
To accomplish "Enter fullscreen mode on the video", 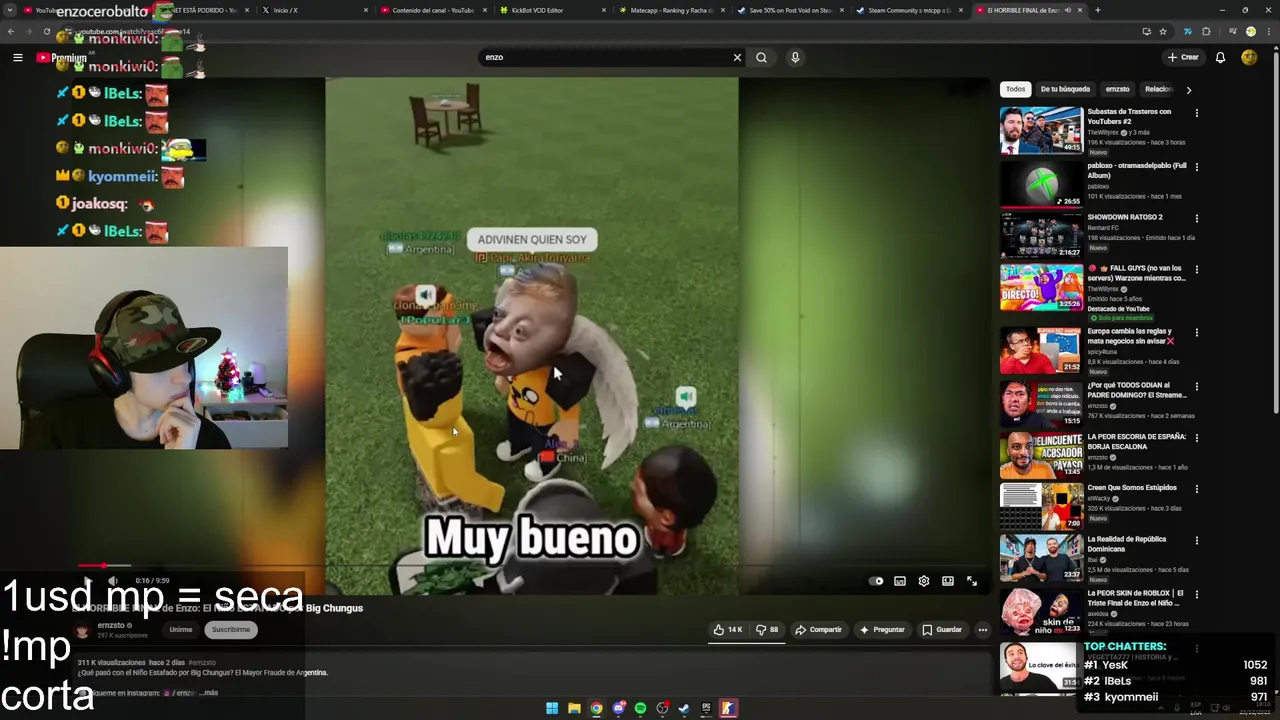I will pyautogui.click(x=972, y=581).
